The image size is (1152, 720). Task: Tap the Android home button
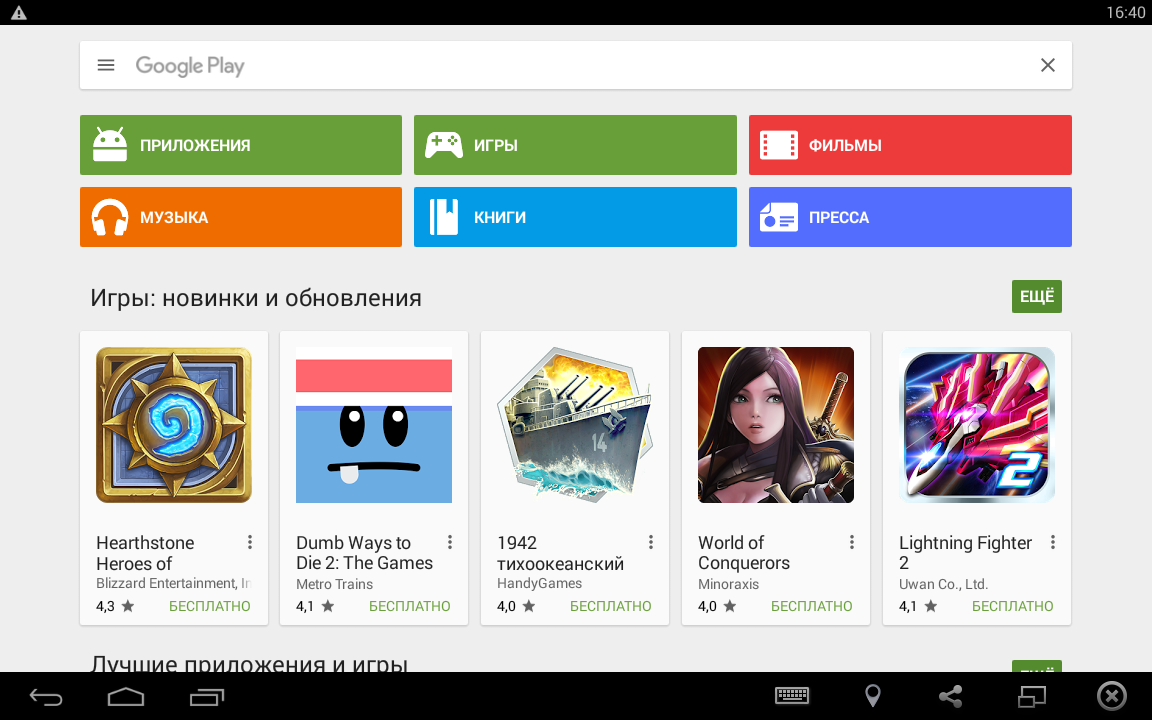[126, 696]
